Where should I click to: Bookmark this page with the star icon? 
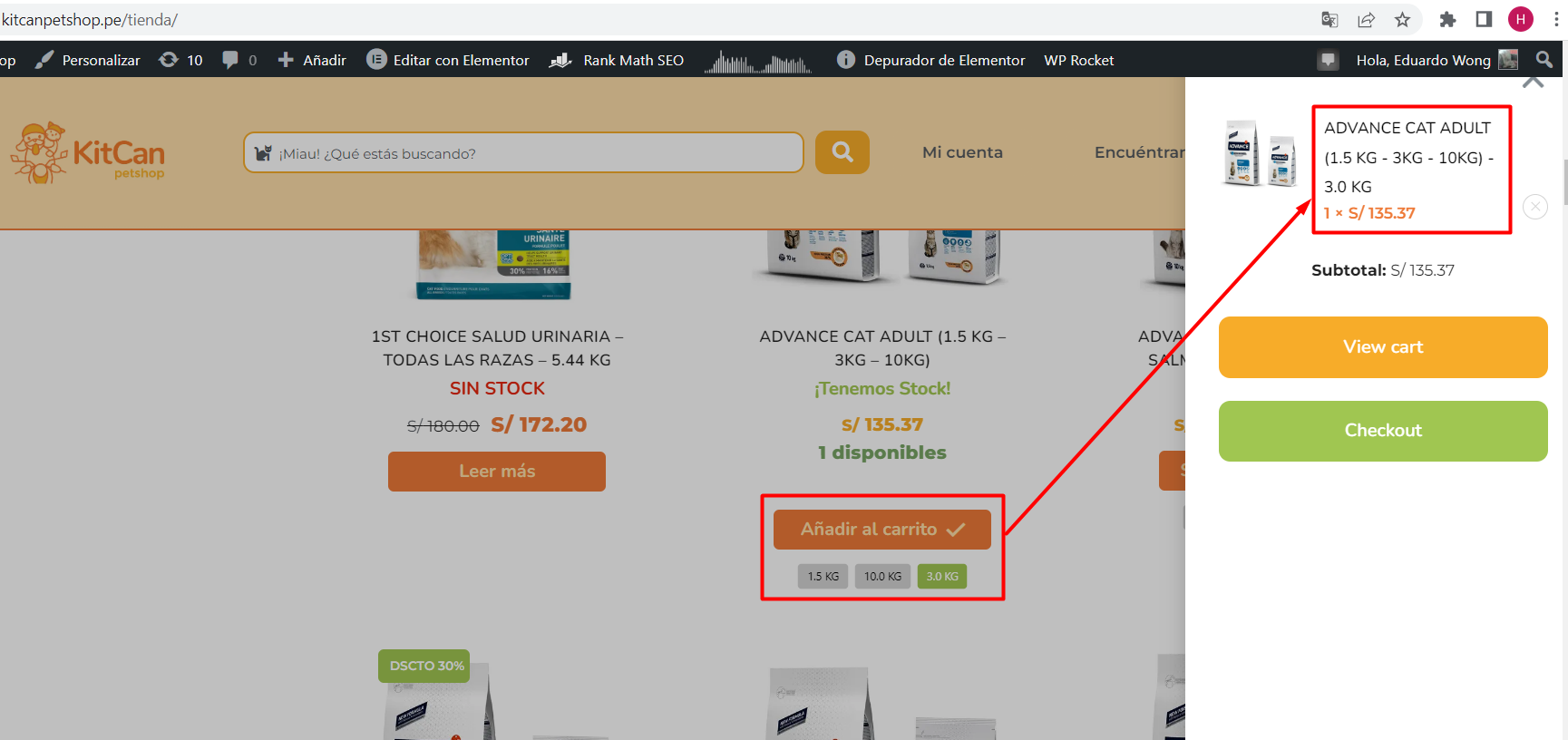pyautogui.click(x=1402, y=19)
